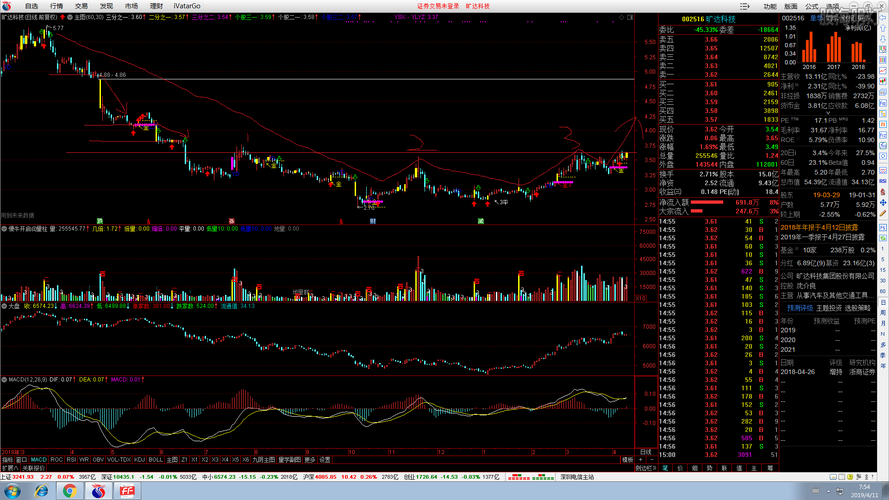889x500 pixels.
Task: Select the 价 tab under tick list
Action: pyautogui.click(x=680, y=468)
